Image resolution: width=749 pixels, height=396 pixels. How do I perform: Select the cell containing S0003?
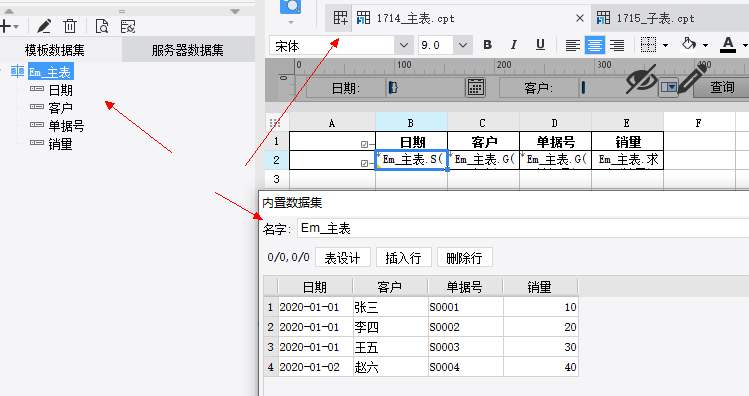[465, 347]
